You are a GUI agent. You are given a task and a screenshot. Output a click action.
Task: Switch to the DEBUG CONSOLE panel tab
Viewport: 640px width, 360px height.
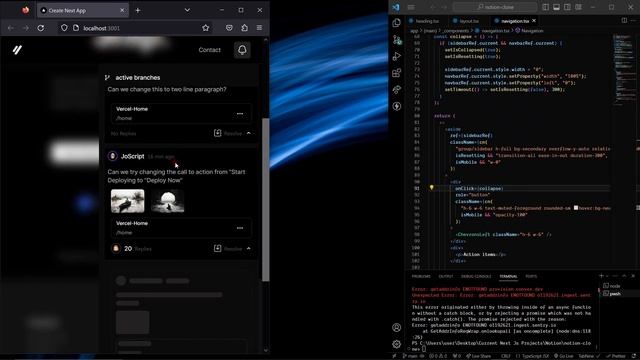476,276
